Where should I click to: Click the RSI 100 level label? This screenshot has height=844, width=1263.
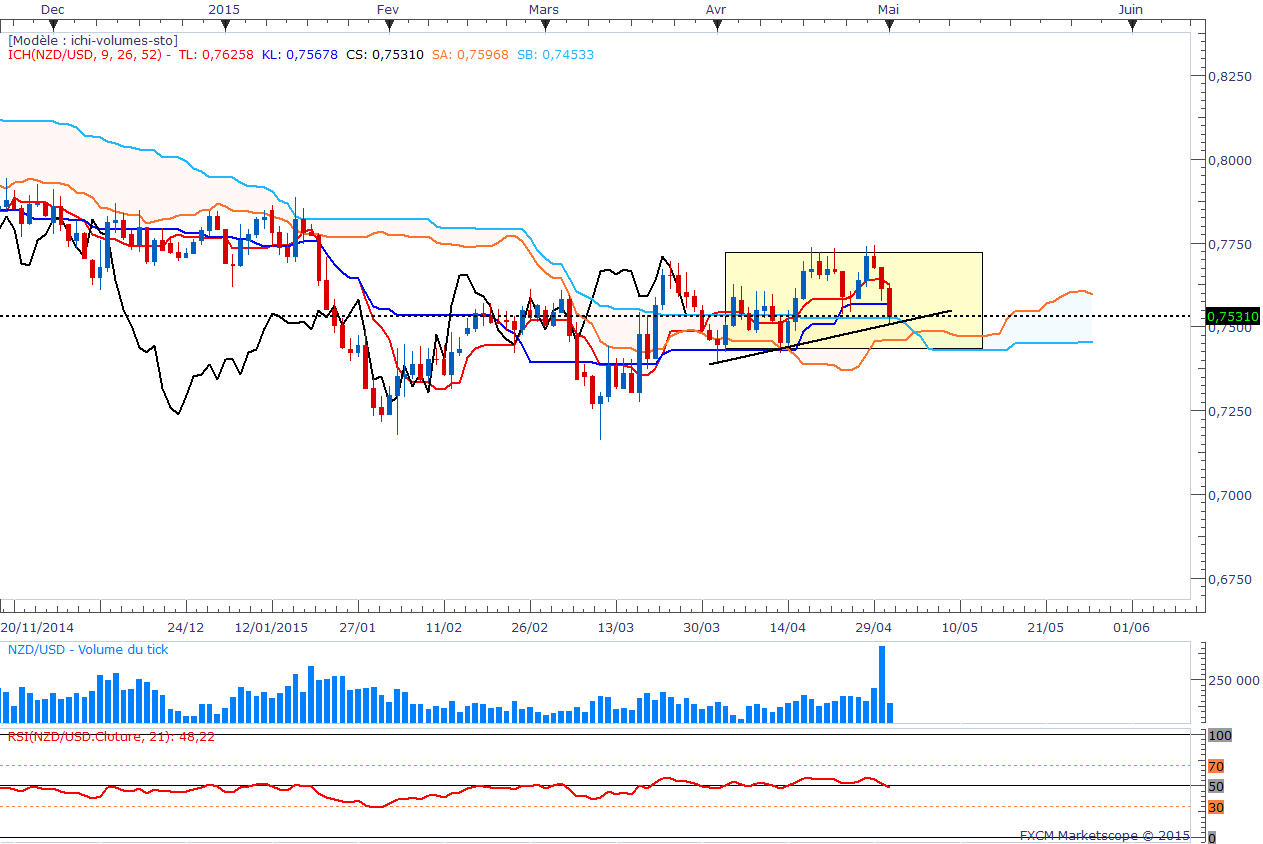(x=1220, y=735)
